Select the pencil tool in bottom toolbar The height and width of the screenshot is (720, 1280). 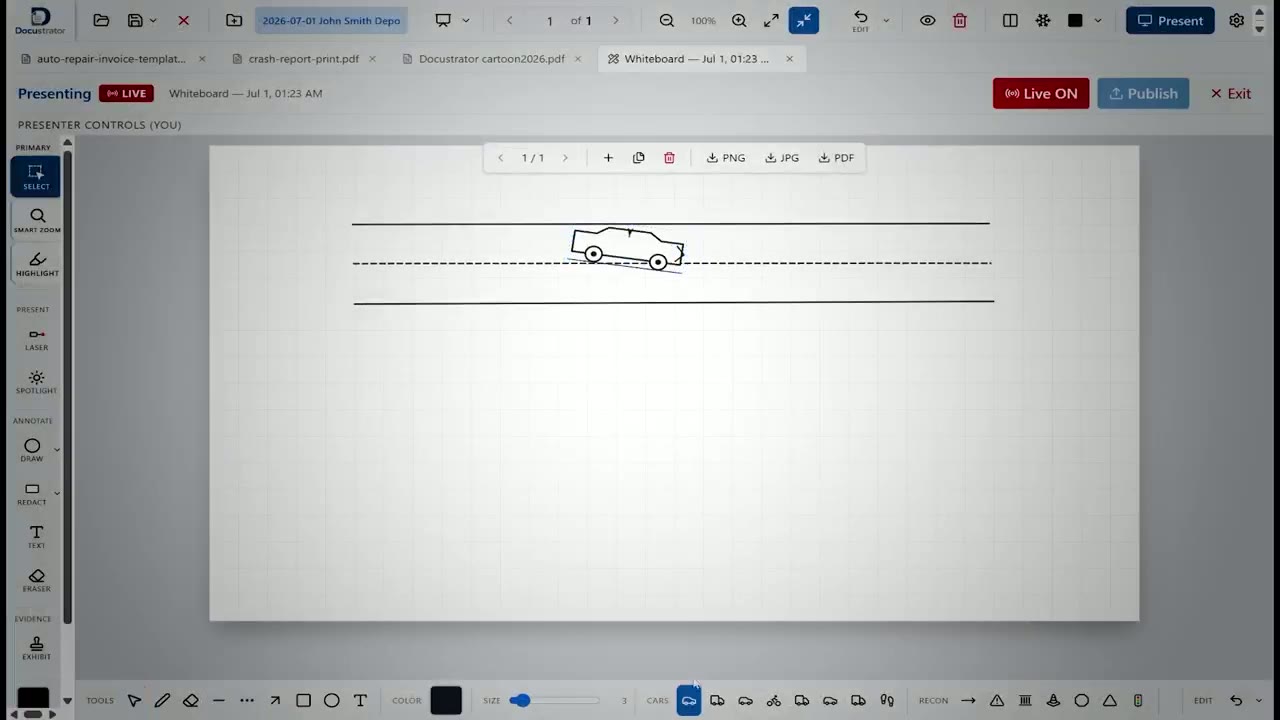(x=162, y=701)
